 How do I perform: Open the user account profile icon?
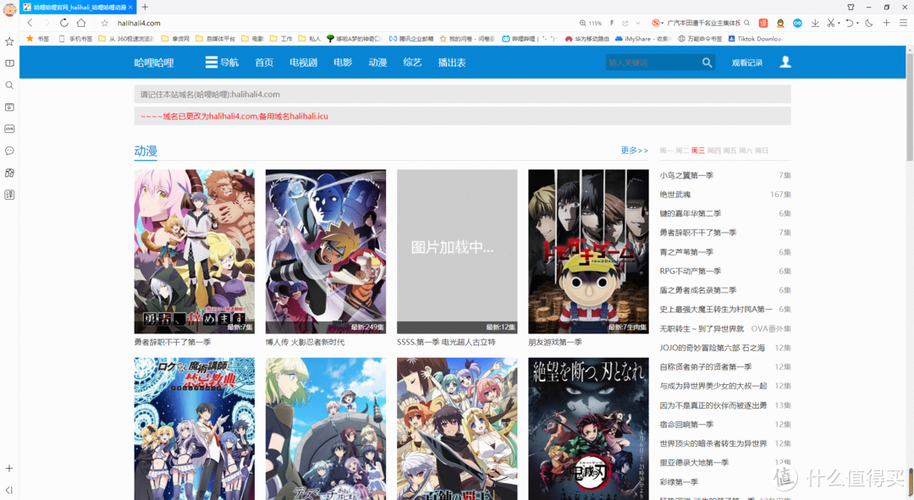(785, 62)
